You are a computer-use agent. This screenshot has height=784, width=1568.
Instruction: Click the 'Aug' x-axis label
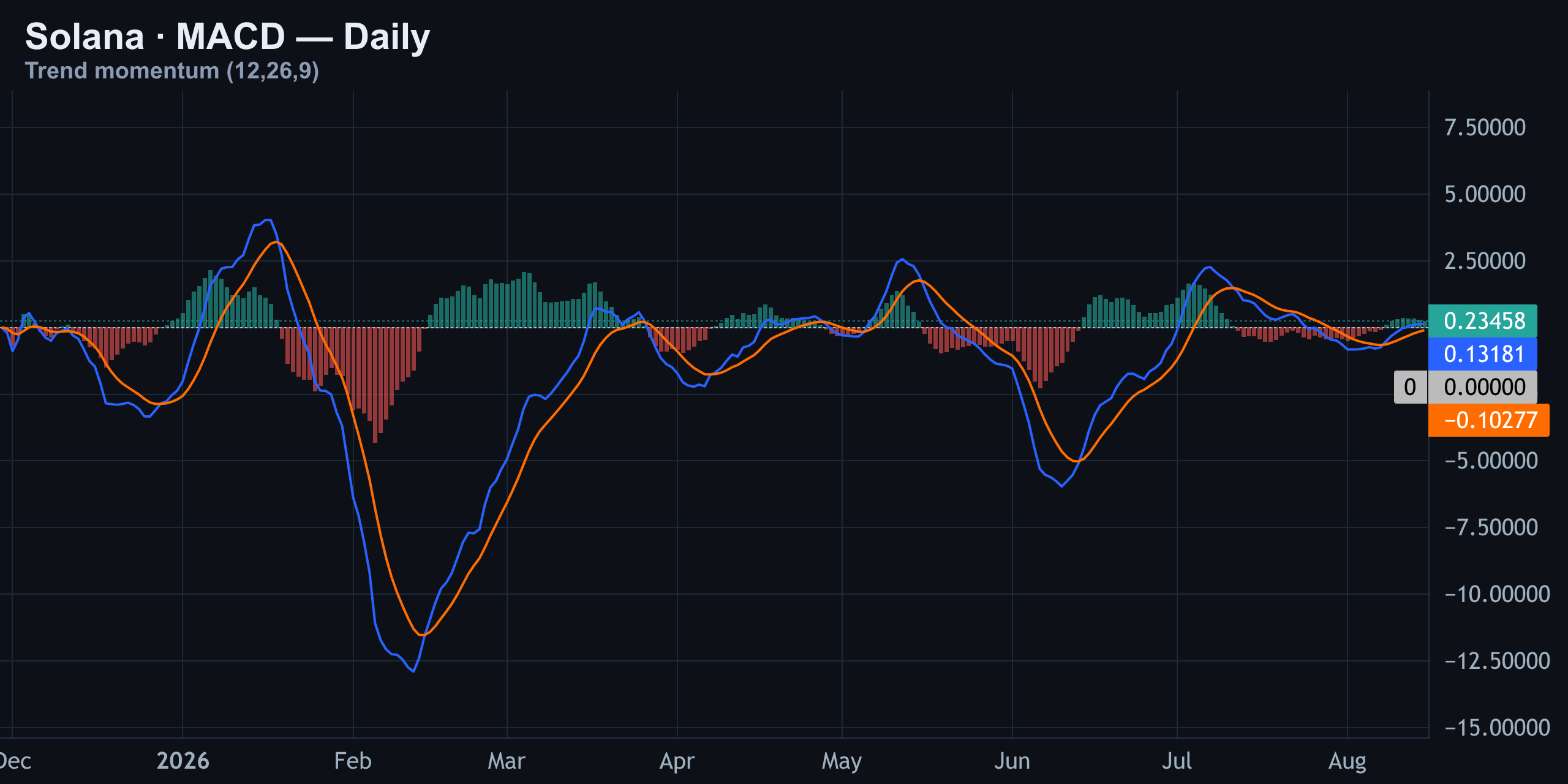1347,761
